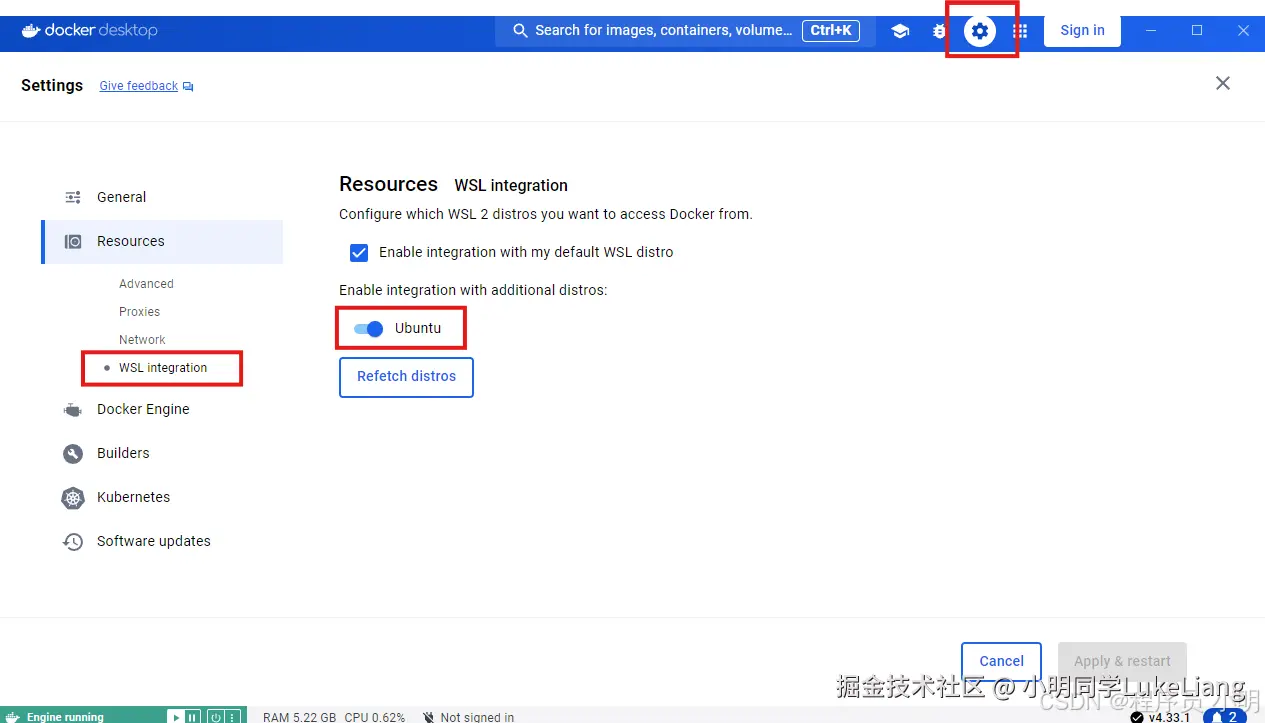This screenshot has width=1265, height=723.
Task: Click the whale icon in the Engine running status
Action: click(12, 717)
